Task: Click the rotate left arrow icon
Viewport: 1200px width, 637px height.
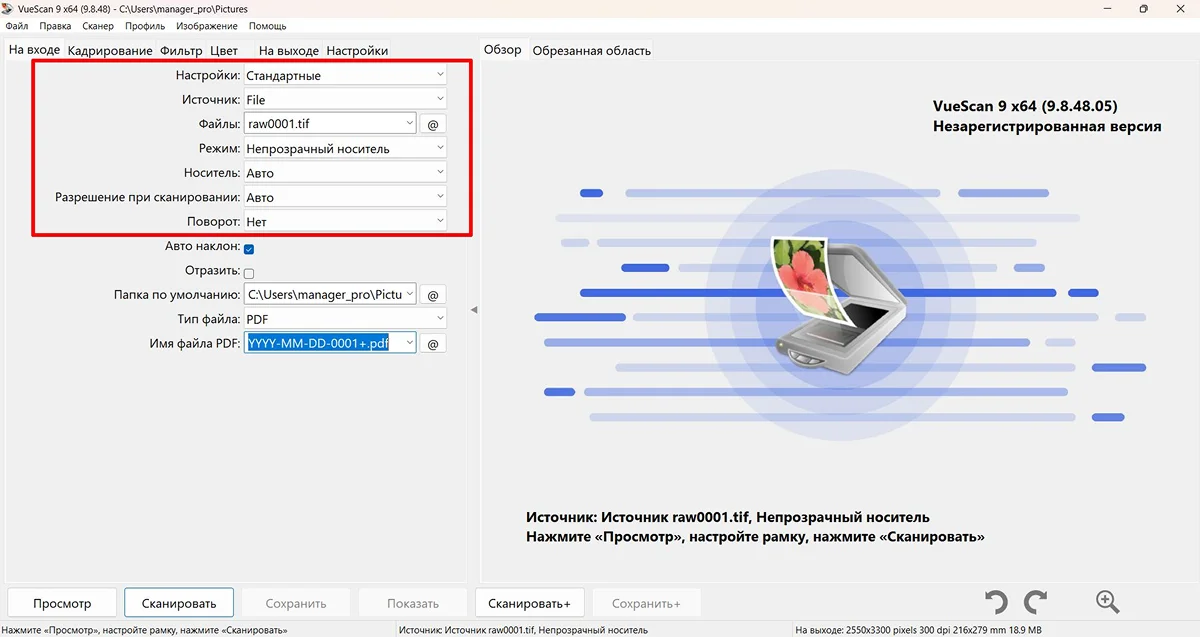Action: click(995, 602)
